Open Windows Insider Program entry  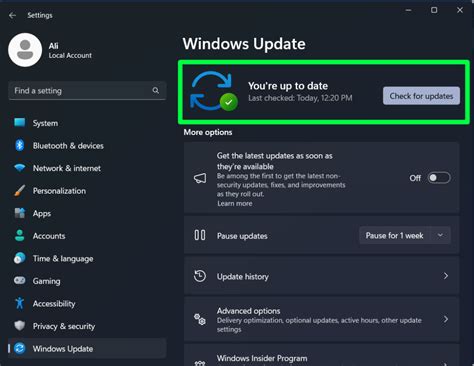(322, 355)
